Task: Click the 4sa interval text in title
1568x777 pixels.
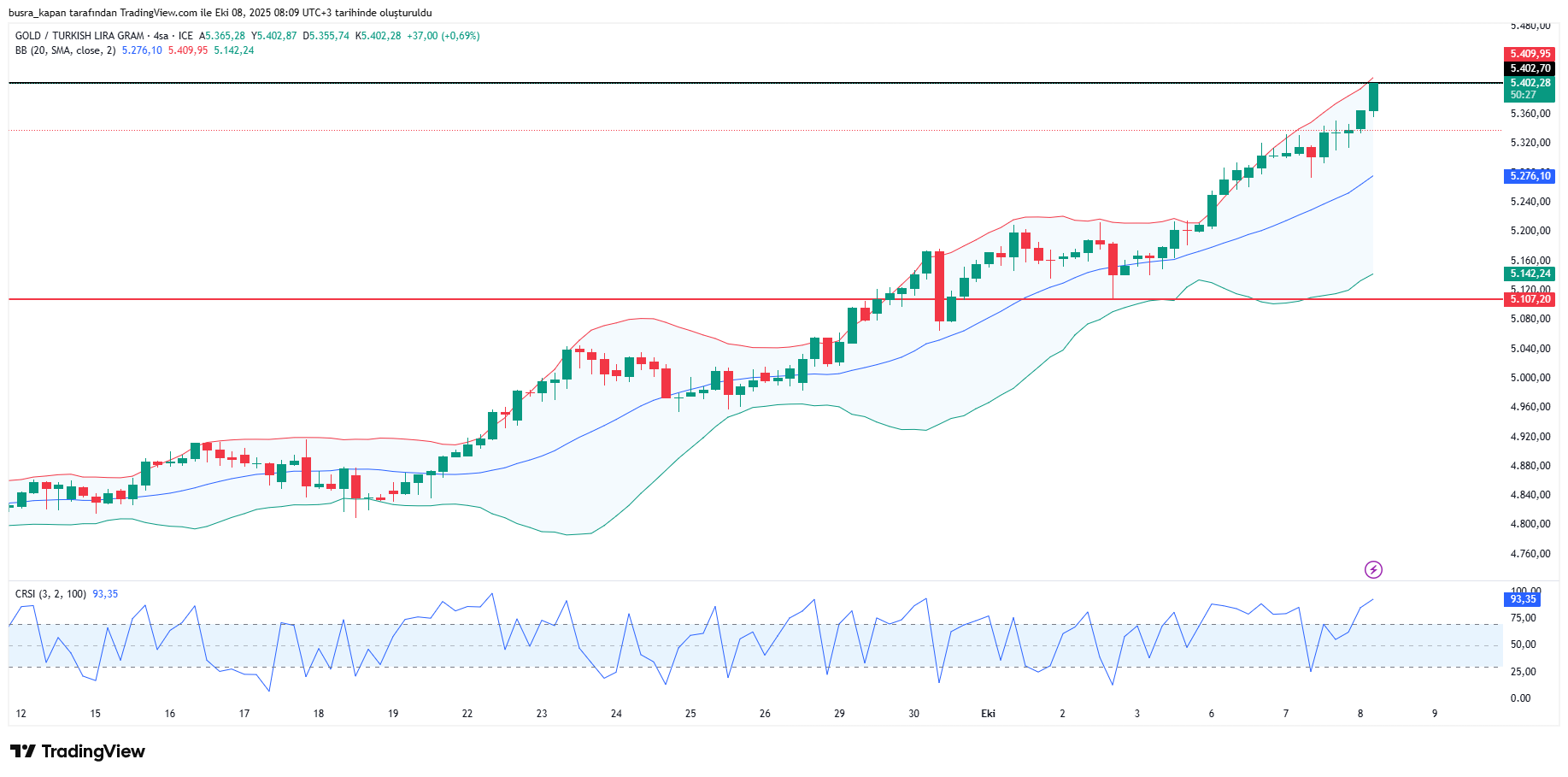Action: click(161, 36)
